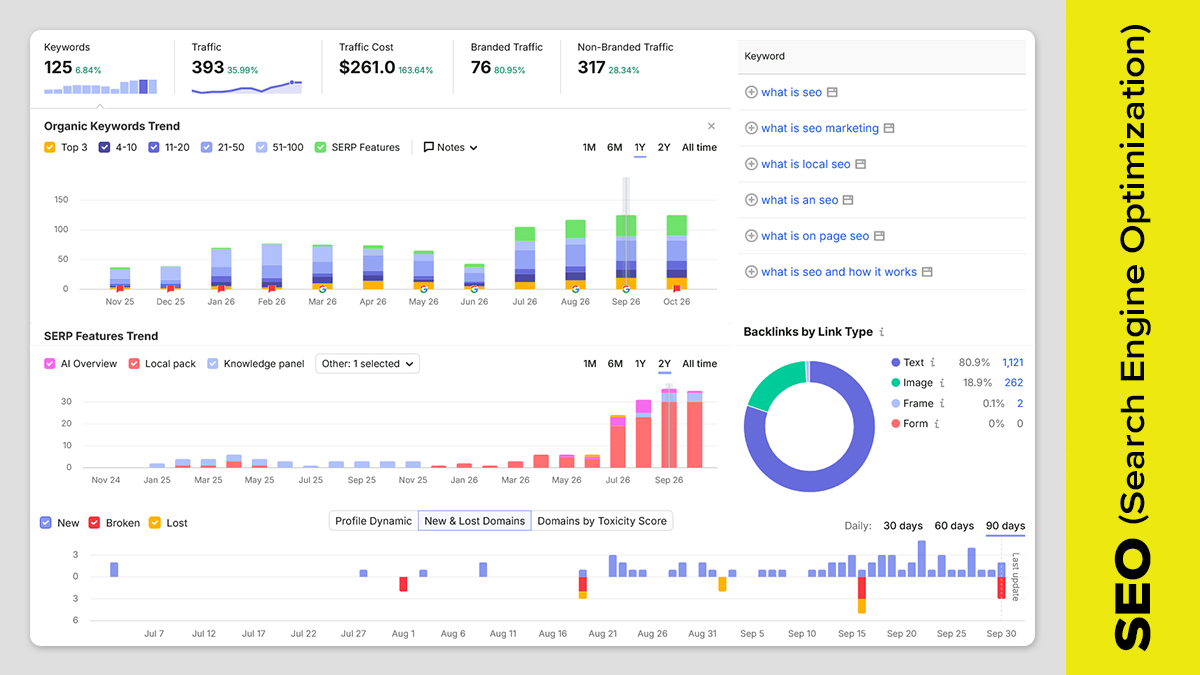1200x675 pixels.
Task: Close the Organic Keywords Trend panel
Action: pyautogui.click(x=711, y=126)
